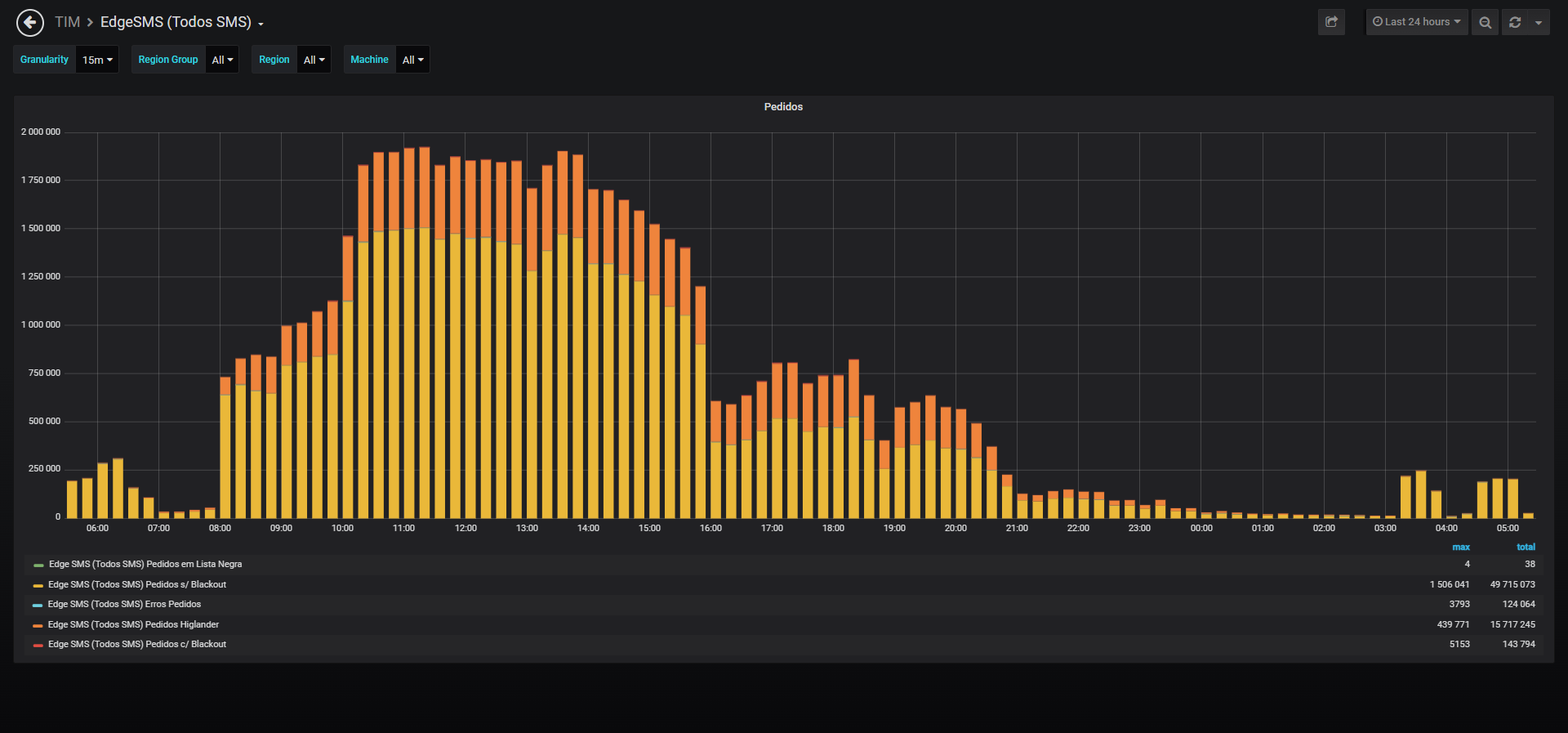Click the zoom out magnifier icon

[1485, 22]
